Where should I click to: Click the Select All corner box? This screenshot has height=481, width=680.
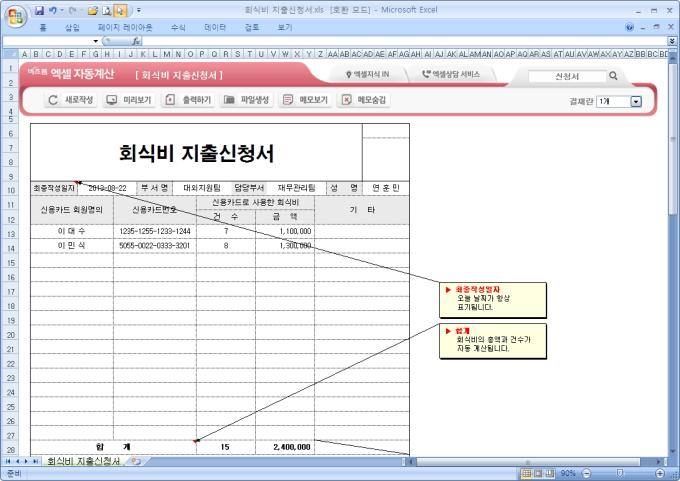pyautogui.click(x=11, y=54)
